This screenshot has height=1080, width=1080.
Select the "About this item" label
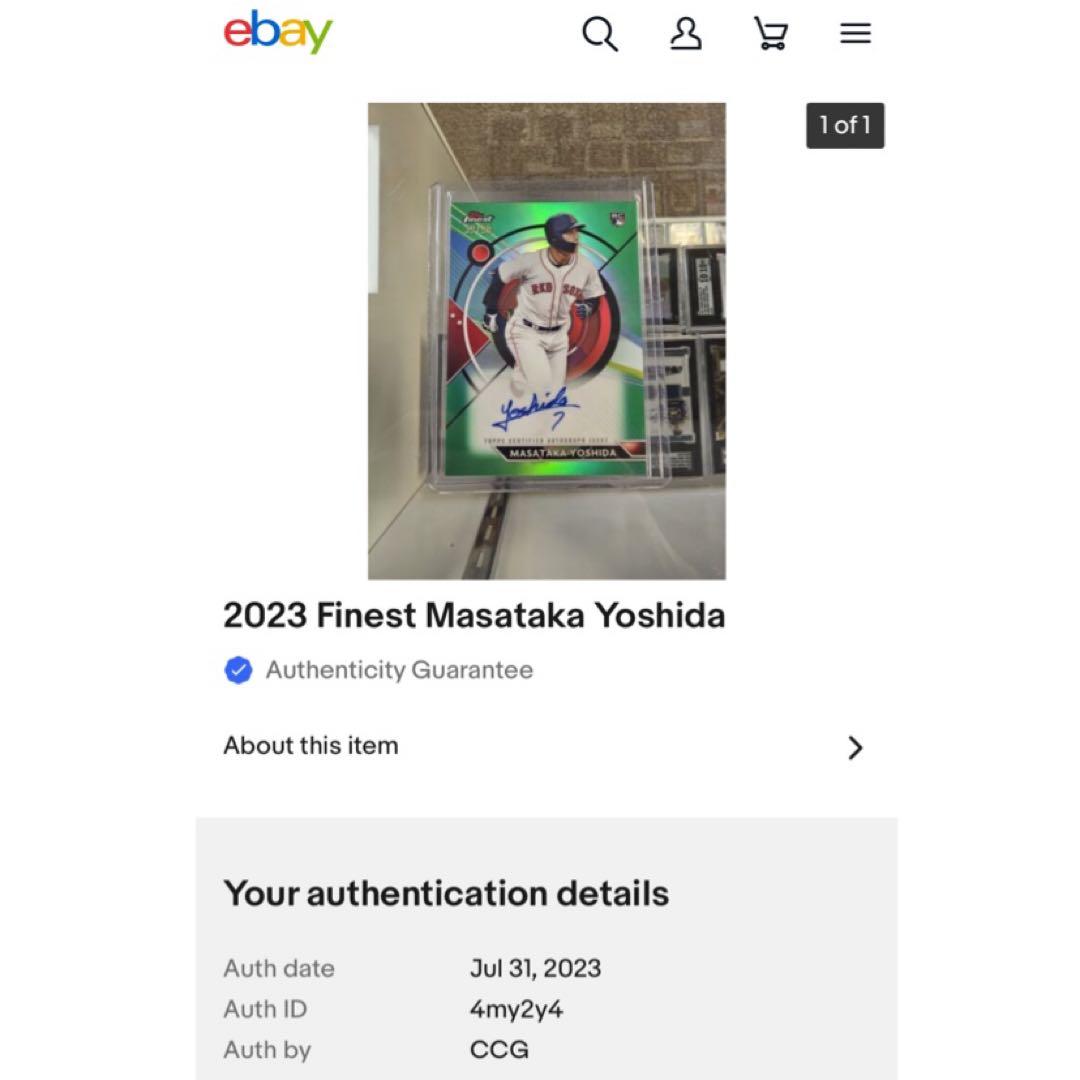tap(310, 745)
